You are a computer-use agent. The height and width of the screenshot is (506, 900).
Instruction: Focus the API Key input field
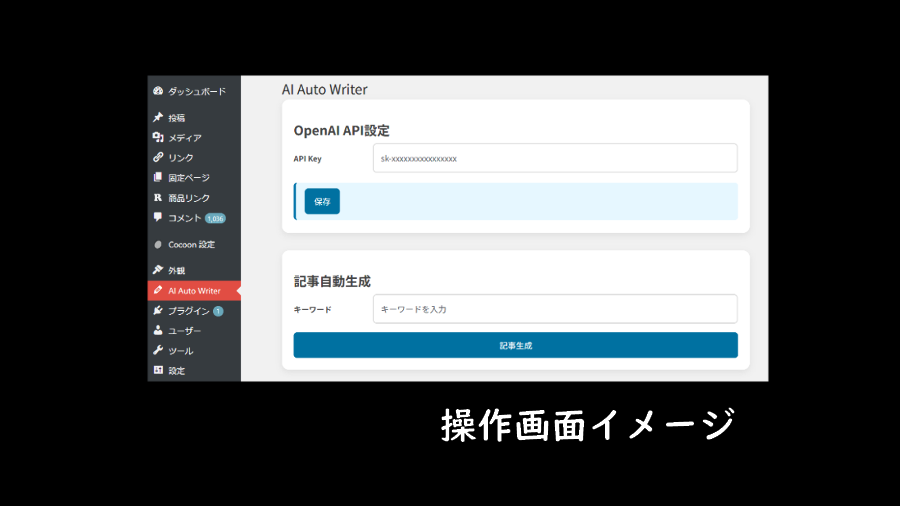click(555, 158)
